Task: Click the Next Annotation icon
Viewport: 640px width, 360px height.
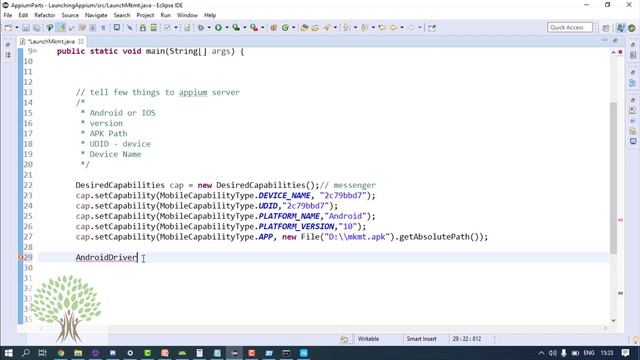Action: pos(346,28)
